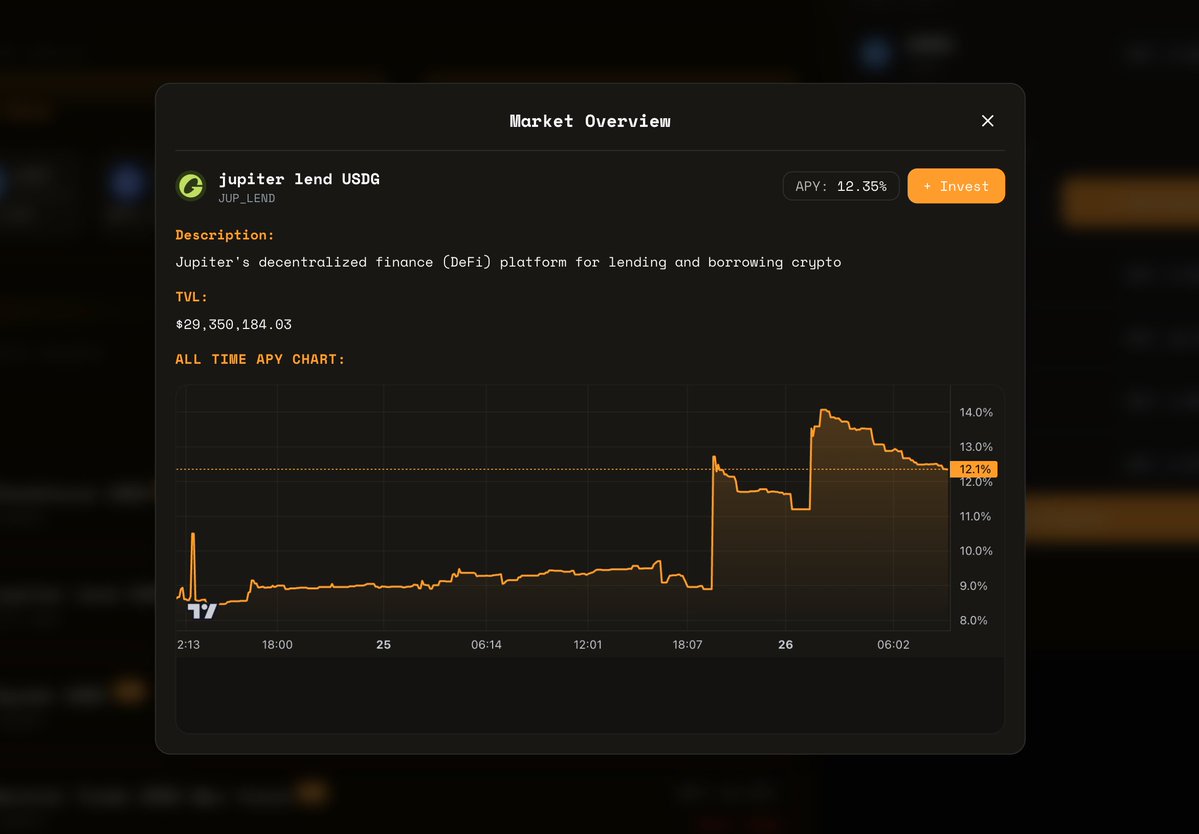The height and width of the screenshot is (834, 1199).
Task: Click the 12.1% current value price label
Action: coord(973,469)
